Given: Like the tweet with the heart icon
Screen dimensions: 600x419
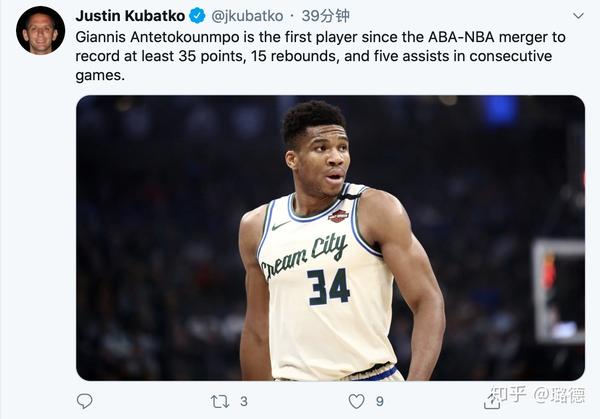Looking at the screenshot, I should pyautogui.click(x=356, y=401).
